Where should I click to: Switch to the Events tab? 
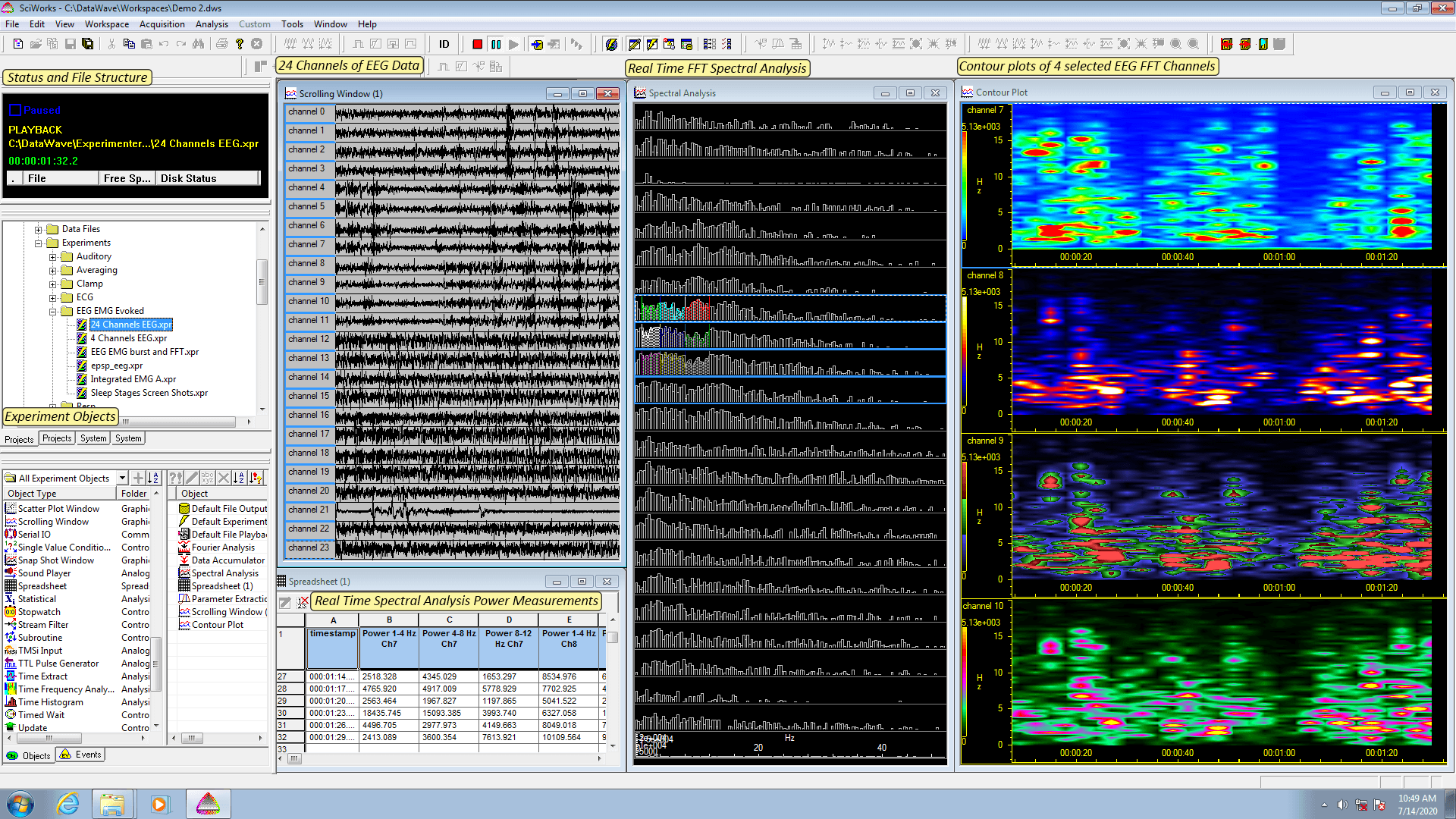pos(81,755)
